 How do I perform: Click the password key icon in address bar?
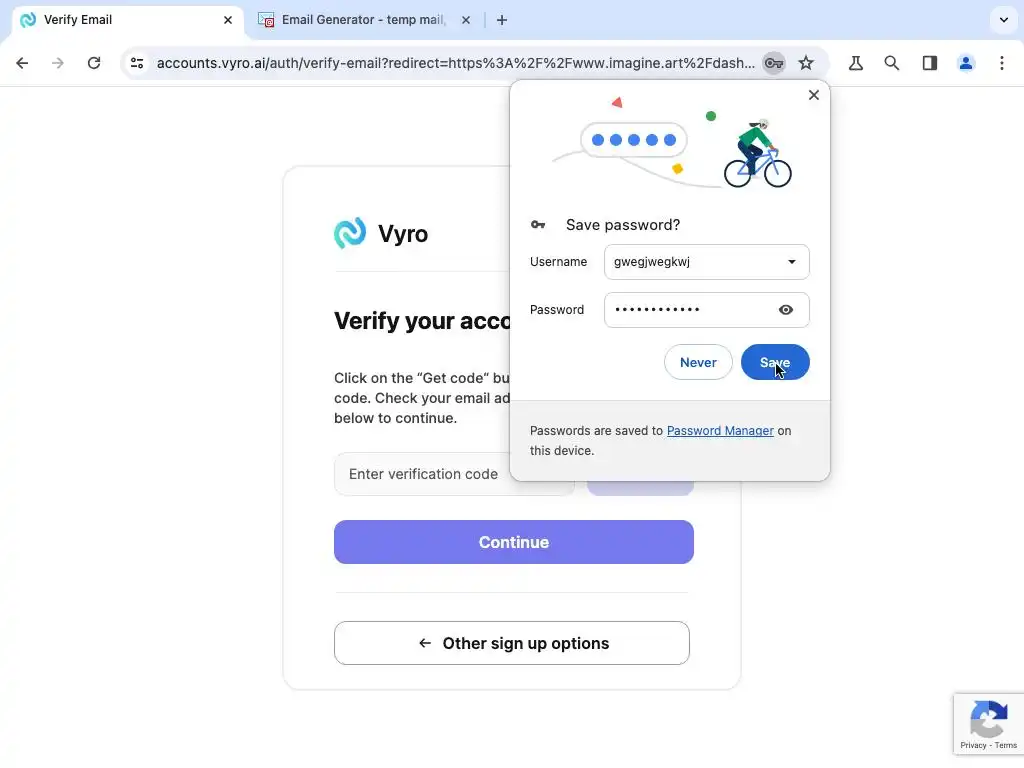[x=774, y=63]
